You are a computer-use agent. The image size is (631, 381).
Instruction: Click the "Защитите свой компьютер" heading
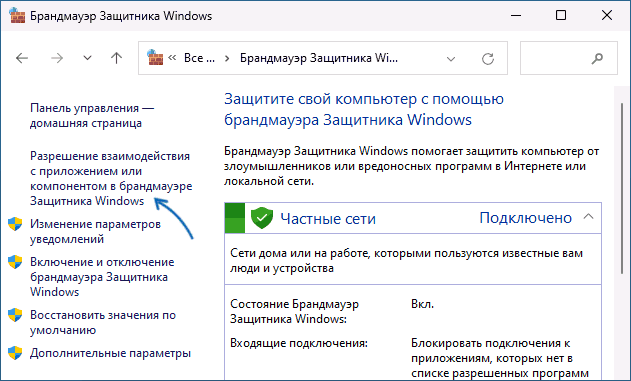click(x=364, y=109)
